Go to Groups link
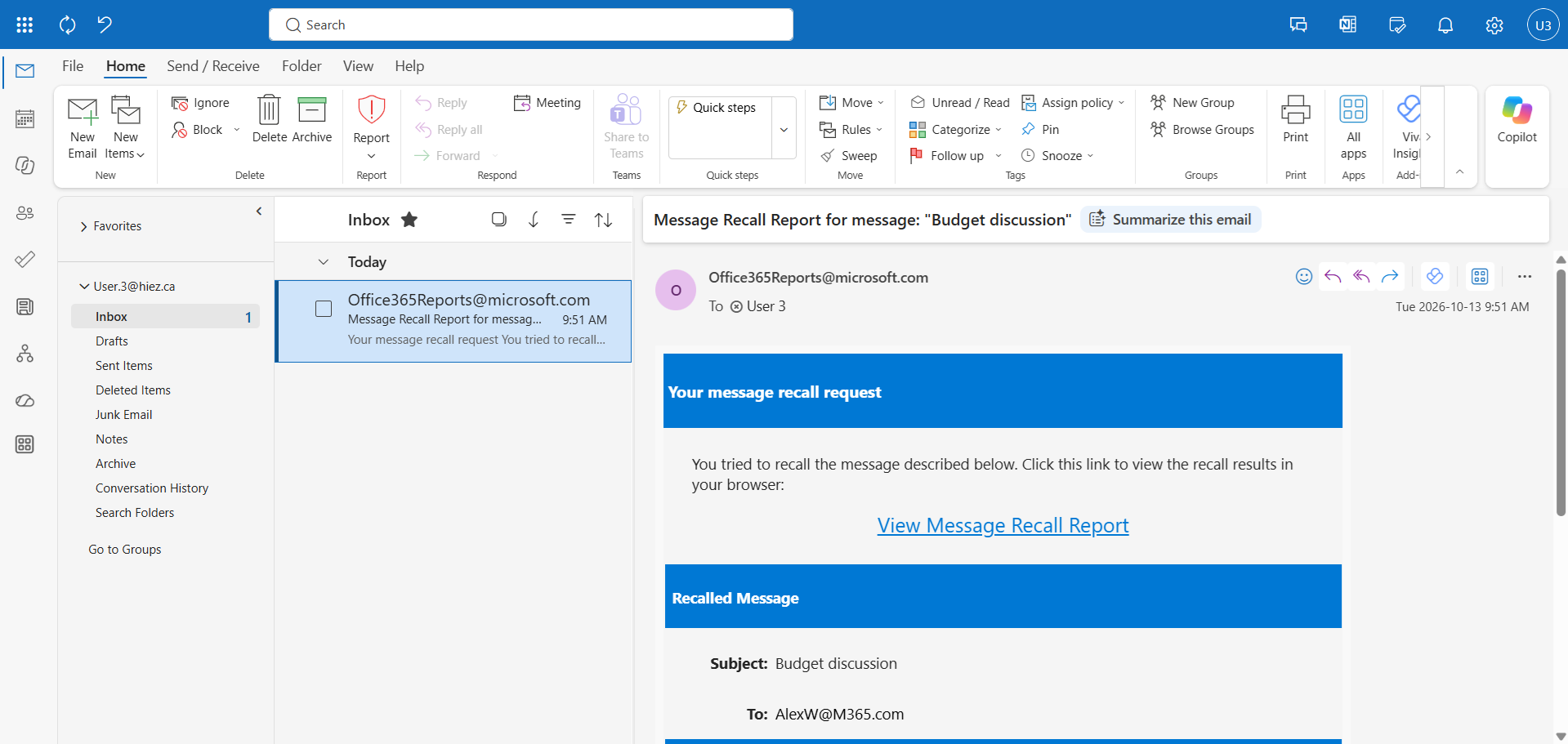Image resolution: width=1568 pixels, height=744 pixels. [125, 550]
